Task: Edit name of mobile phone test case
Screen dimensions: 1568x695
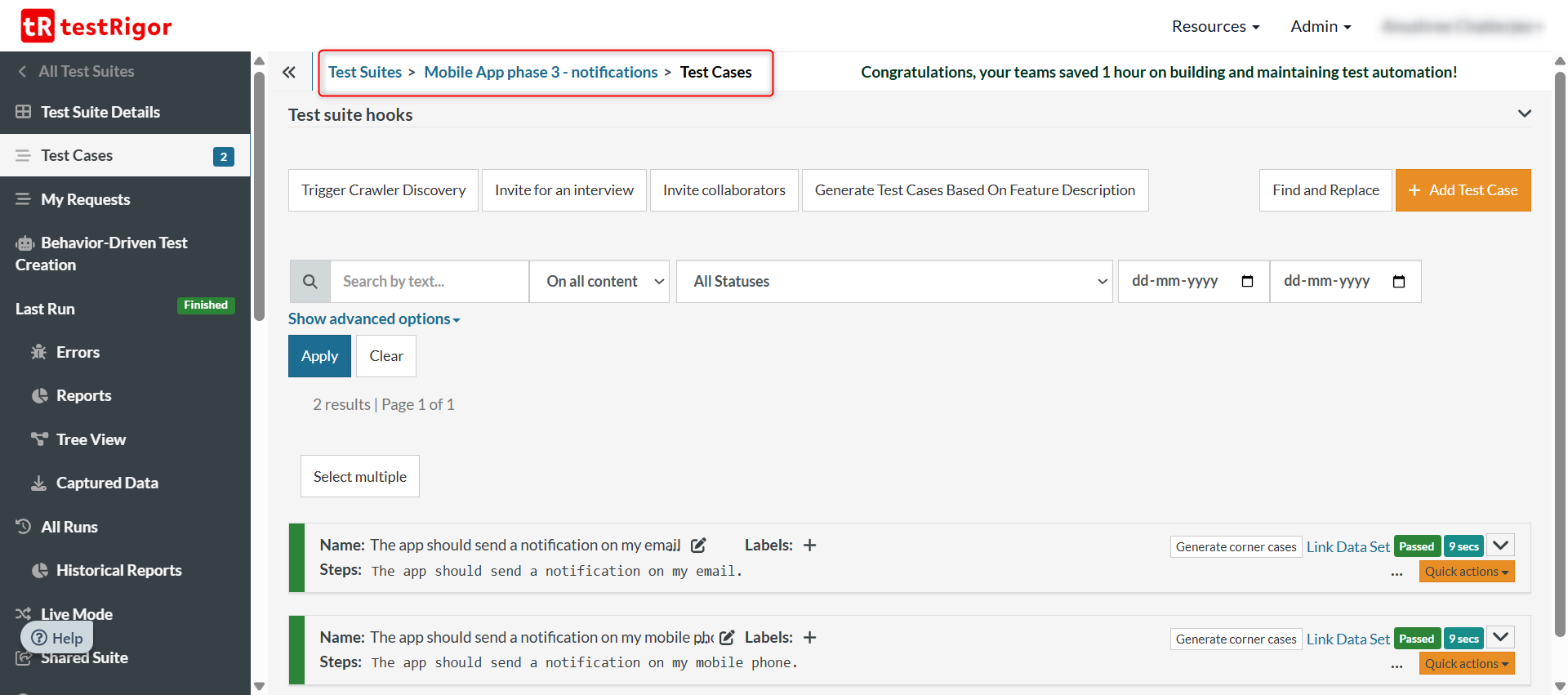Action: click(x=727, y=638)
